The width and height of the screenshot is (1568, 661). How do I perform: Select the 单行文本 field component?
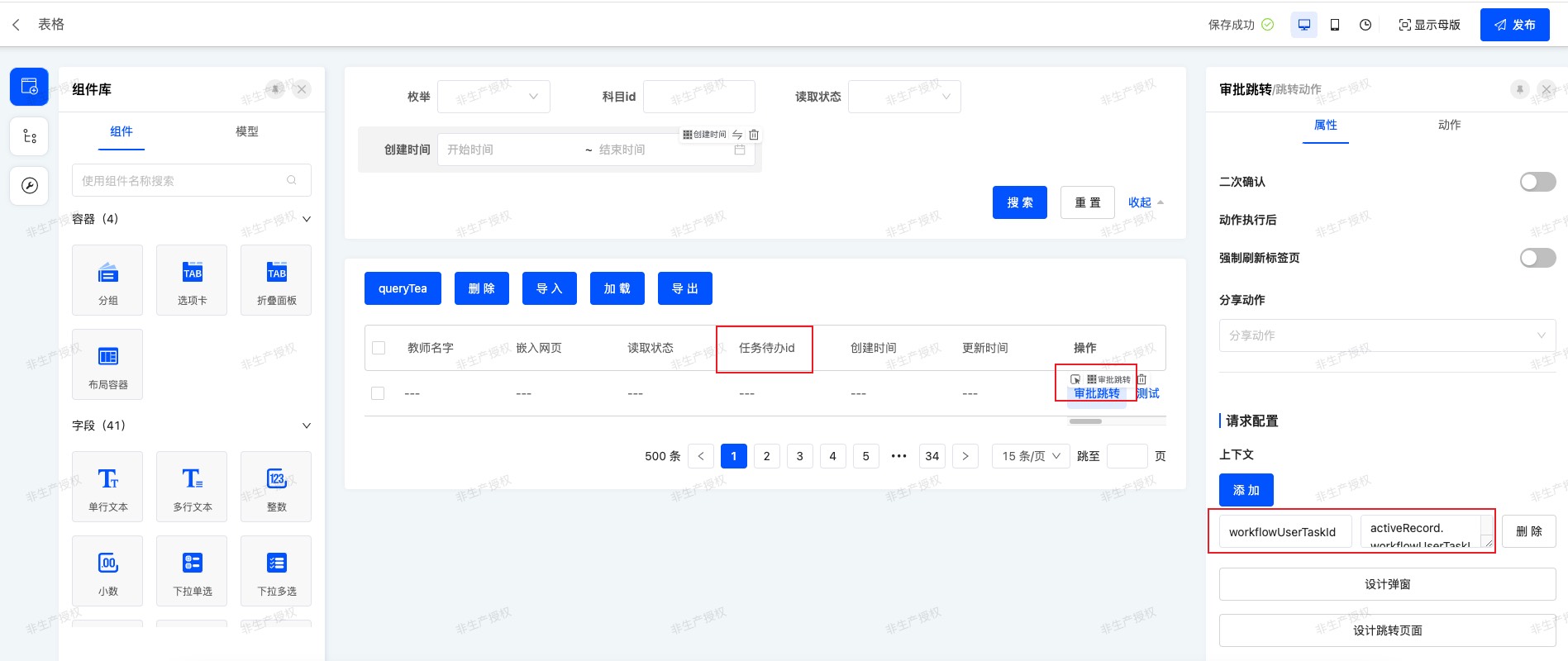tap(107, 487)
